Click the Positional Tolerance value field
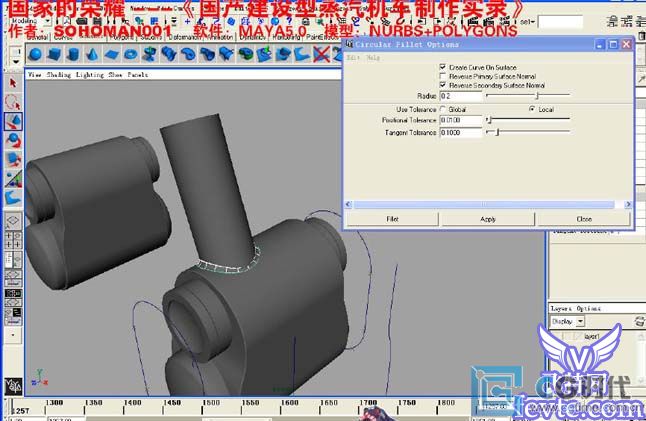The image size is (646, 421). 461,120
